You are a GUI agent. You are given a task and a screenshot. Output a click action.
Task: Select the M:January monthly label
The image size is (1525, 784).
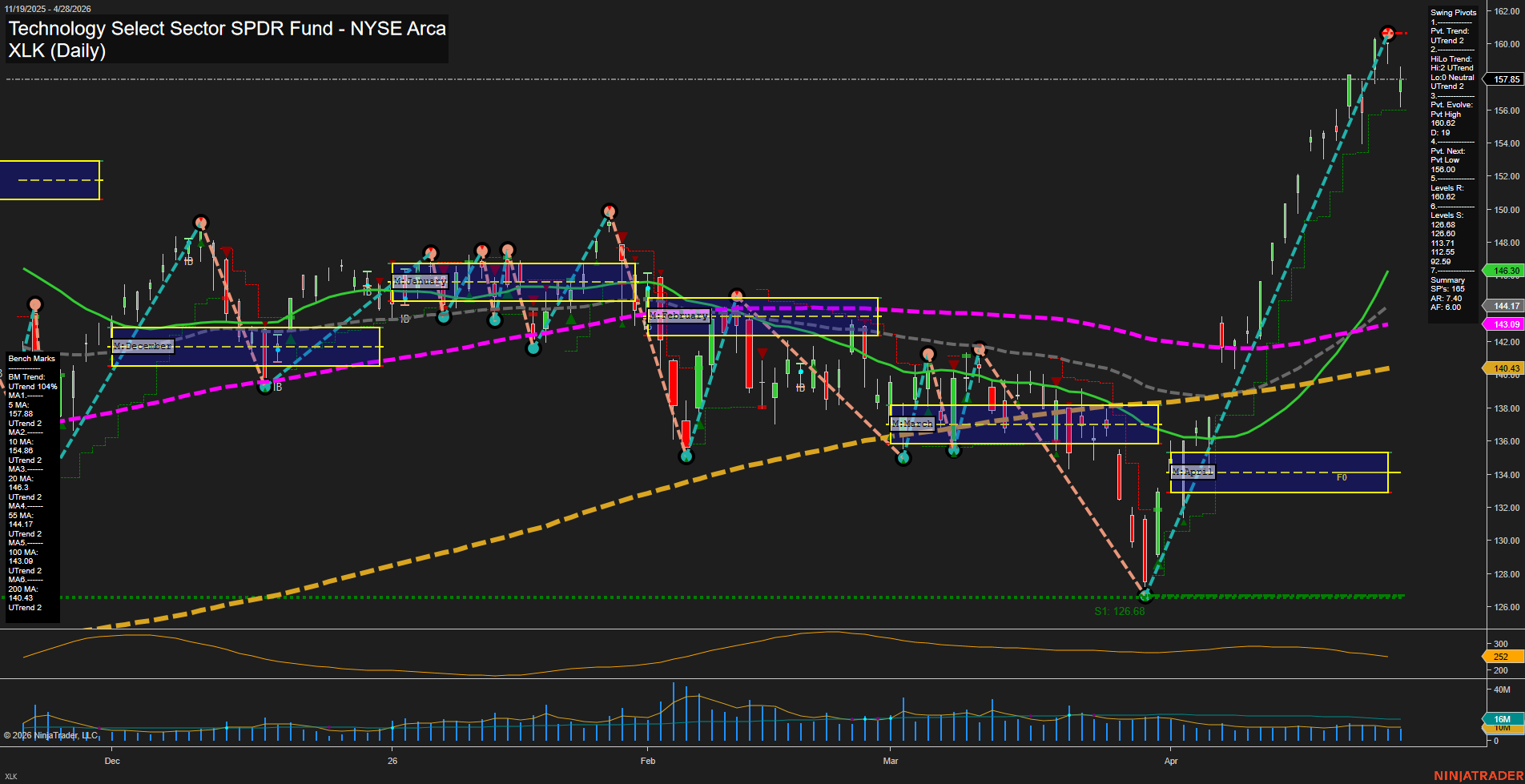coord(420,282)
